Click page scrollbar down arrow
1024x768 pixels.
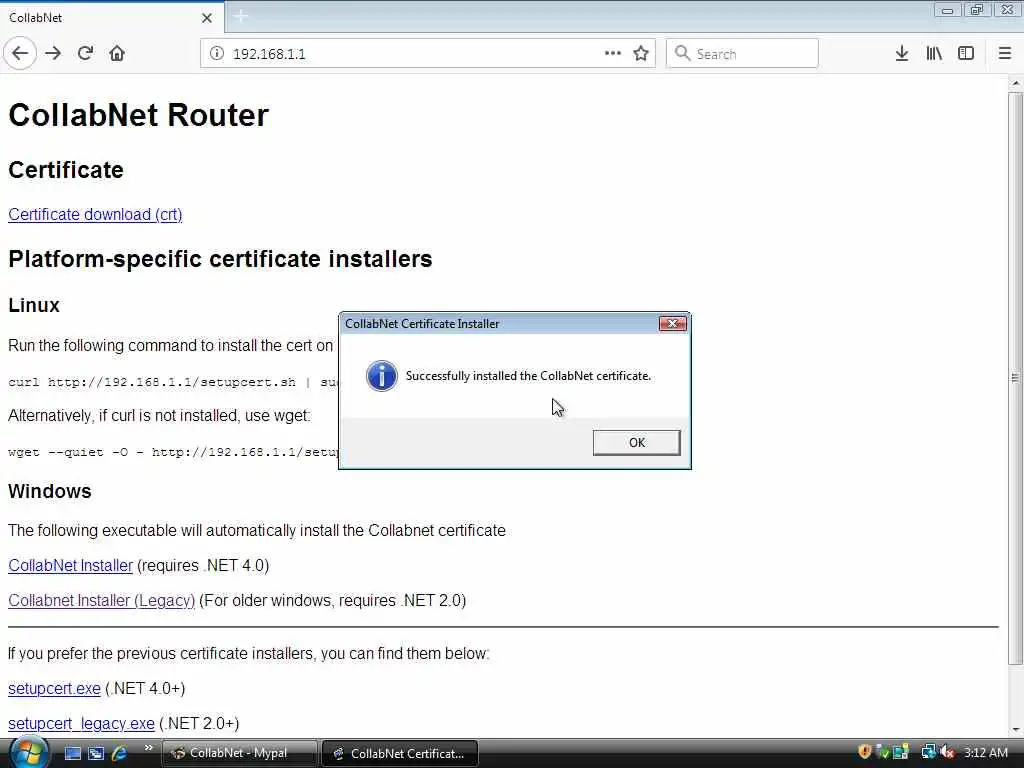(x=1016, y=730)
